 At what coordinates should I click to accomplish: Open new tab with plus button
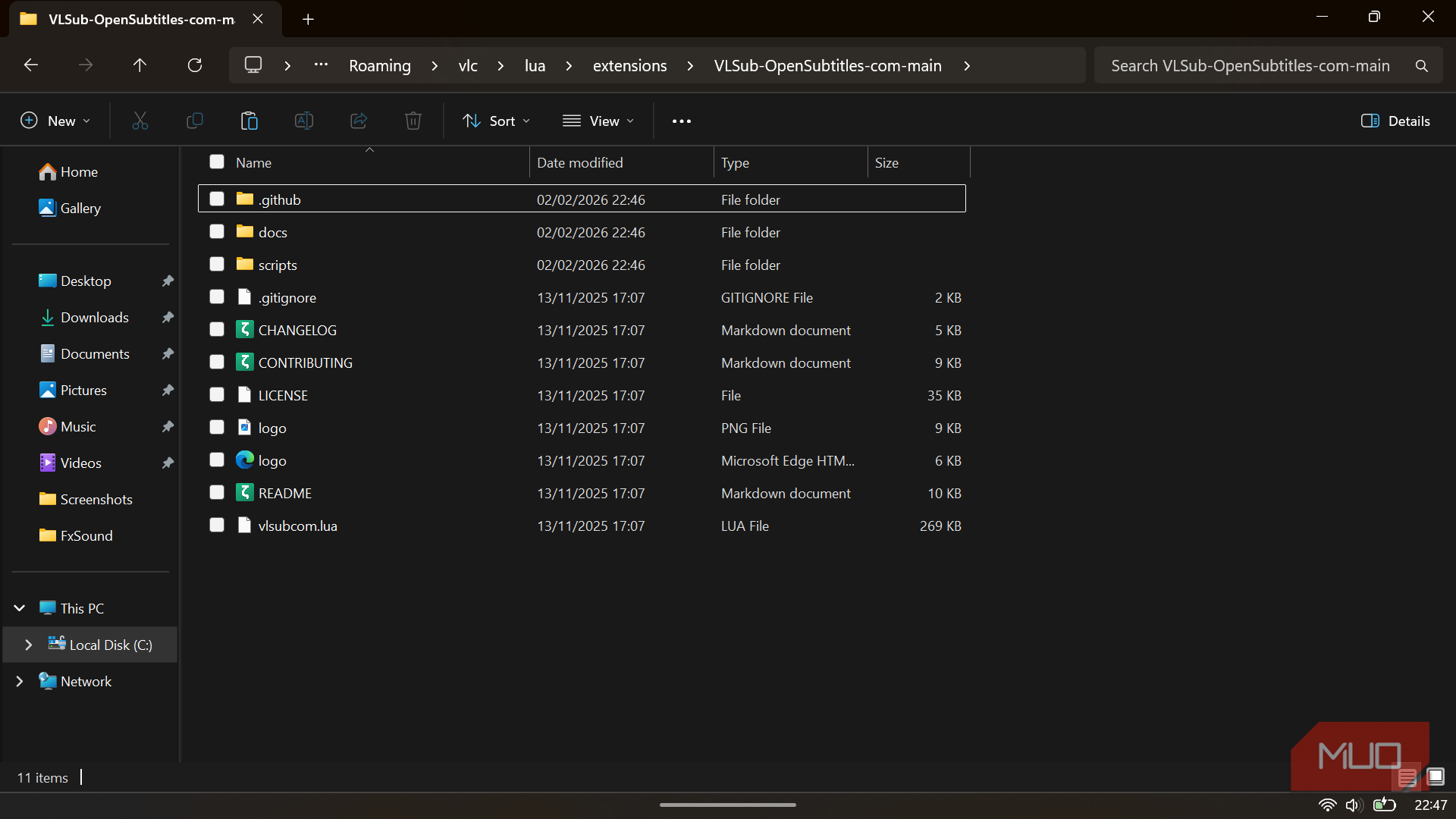[308, 19]
